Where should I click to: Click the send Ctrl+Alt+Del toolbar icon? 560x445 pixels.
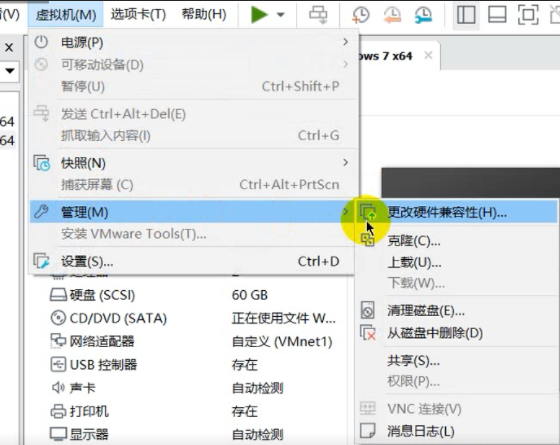coord(318,15)
